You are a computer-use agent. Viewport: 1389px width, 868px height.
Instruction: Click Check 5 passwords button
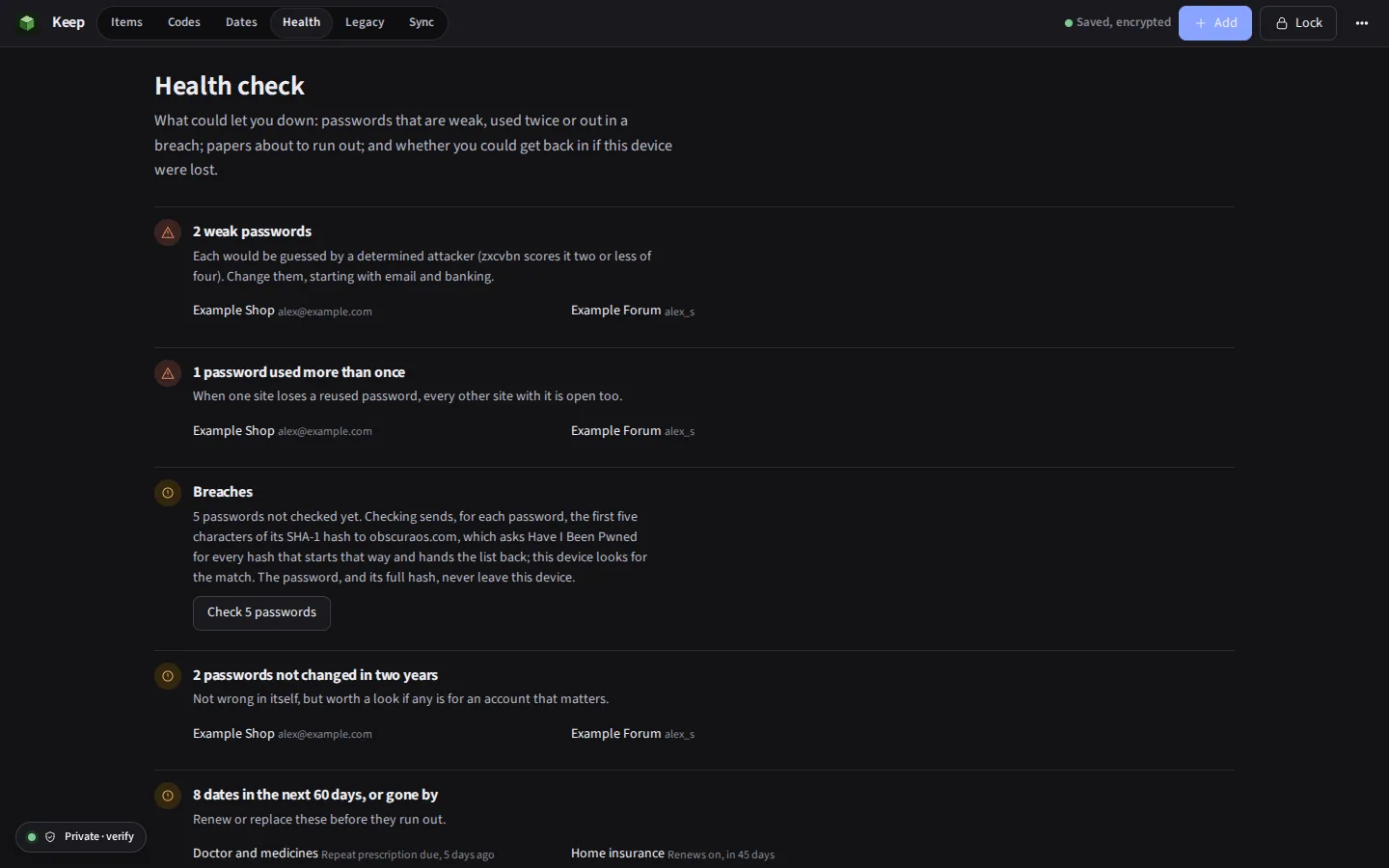[261, 613]
